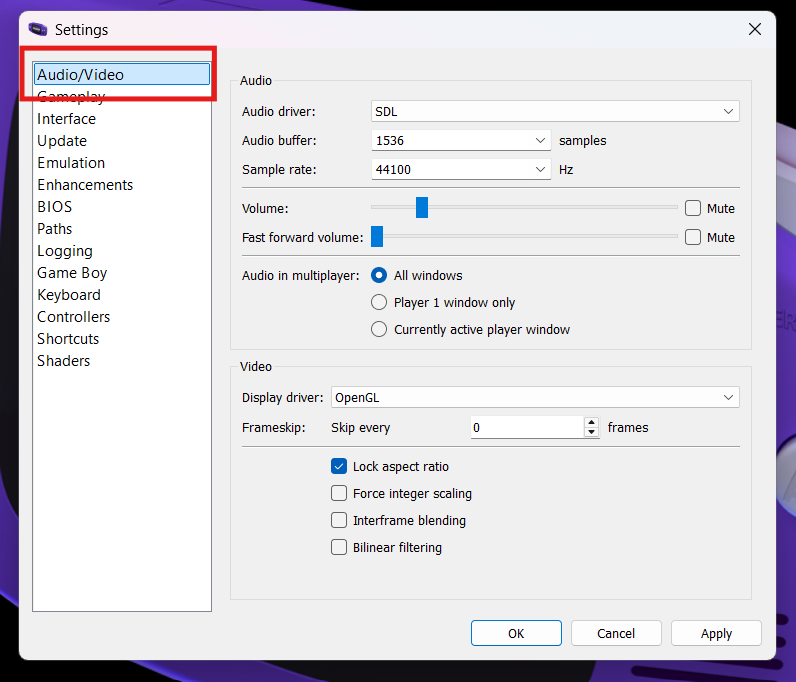
Task: Open the Audio buffer dropdown
Action: (461, 140)
